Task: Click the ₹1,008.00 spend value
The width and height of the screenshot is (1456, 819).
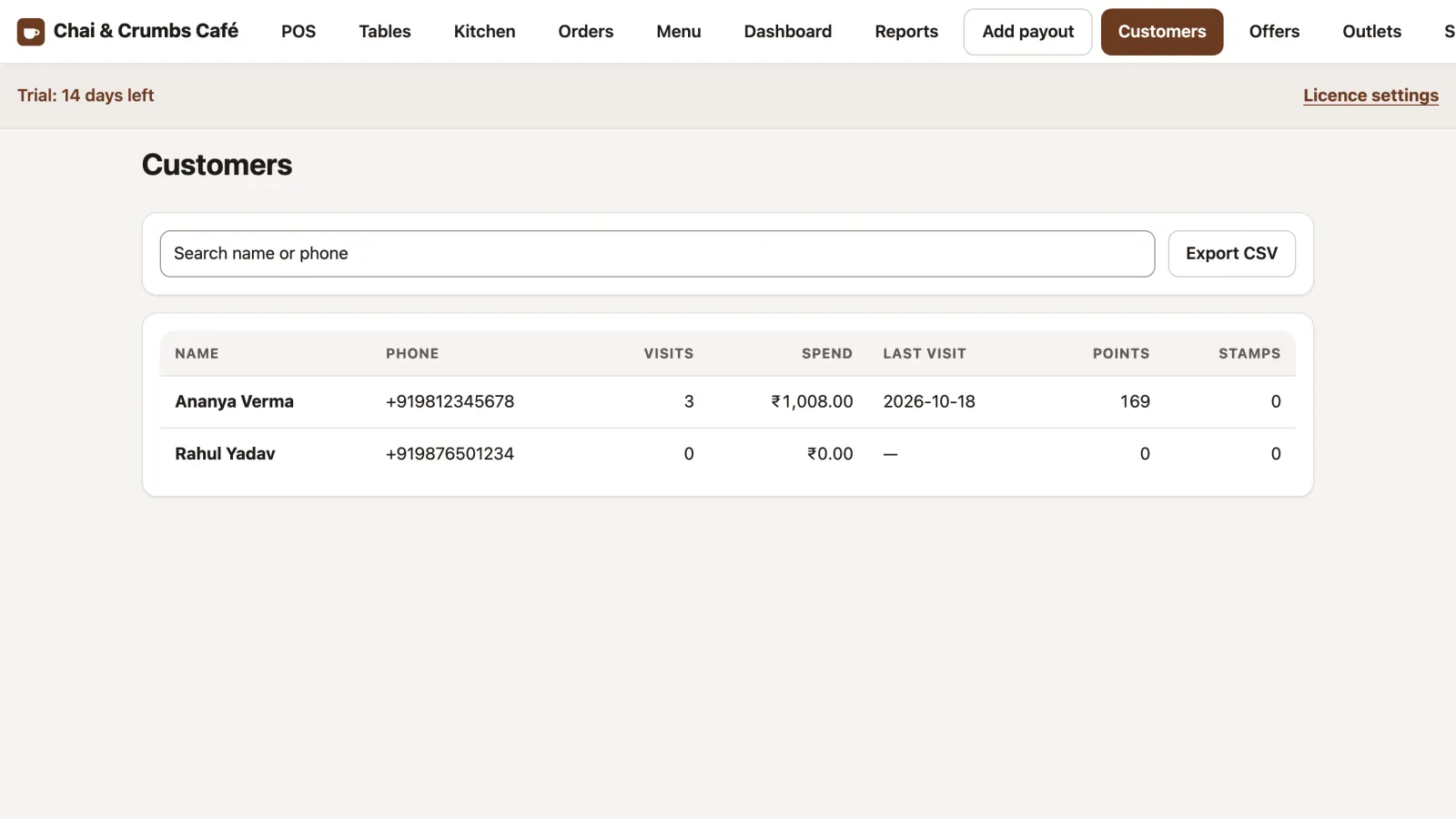Action: point(812,402)
